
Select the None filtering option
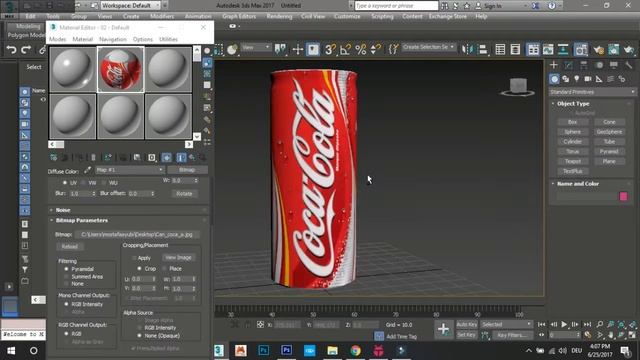[x=66, y=284]
